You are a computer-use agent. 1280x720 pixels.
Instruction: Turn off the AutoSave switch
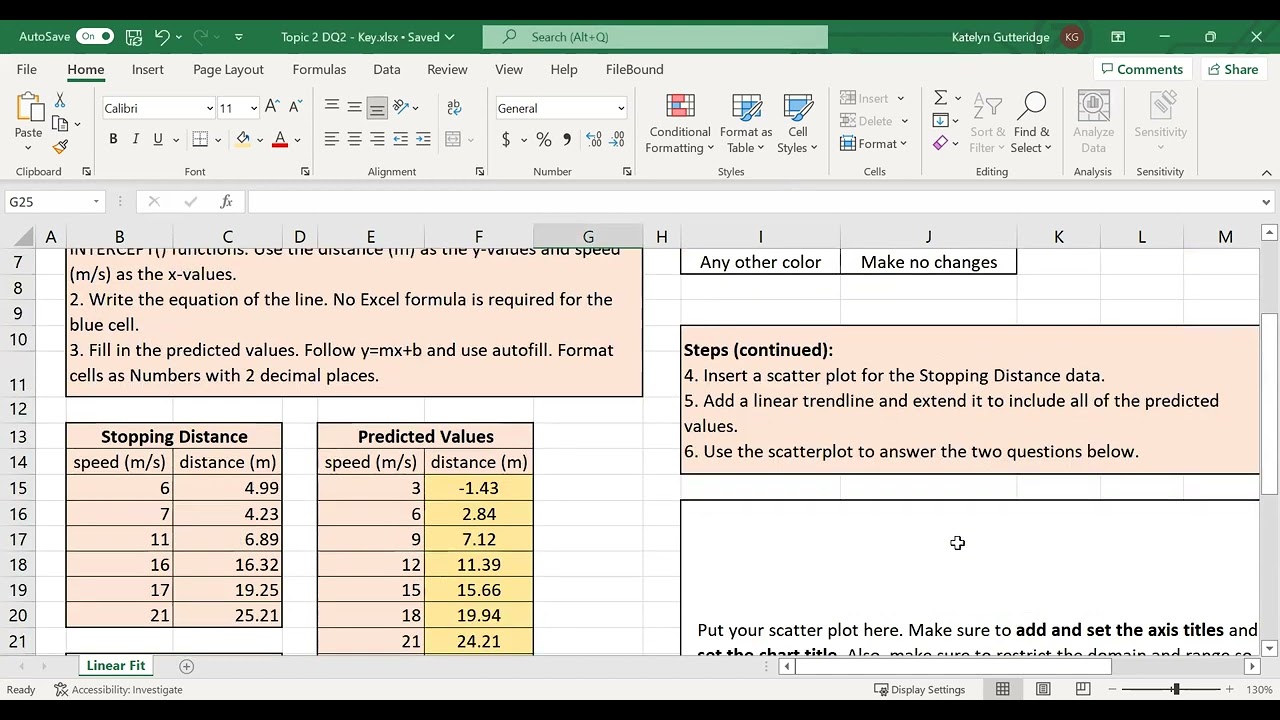(x=95, y=37)
